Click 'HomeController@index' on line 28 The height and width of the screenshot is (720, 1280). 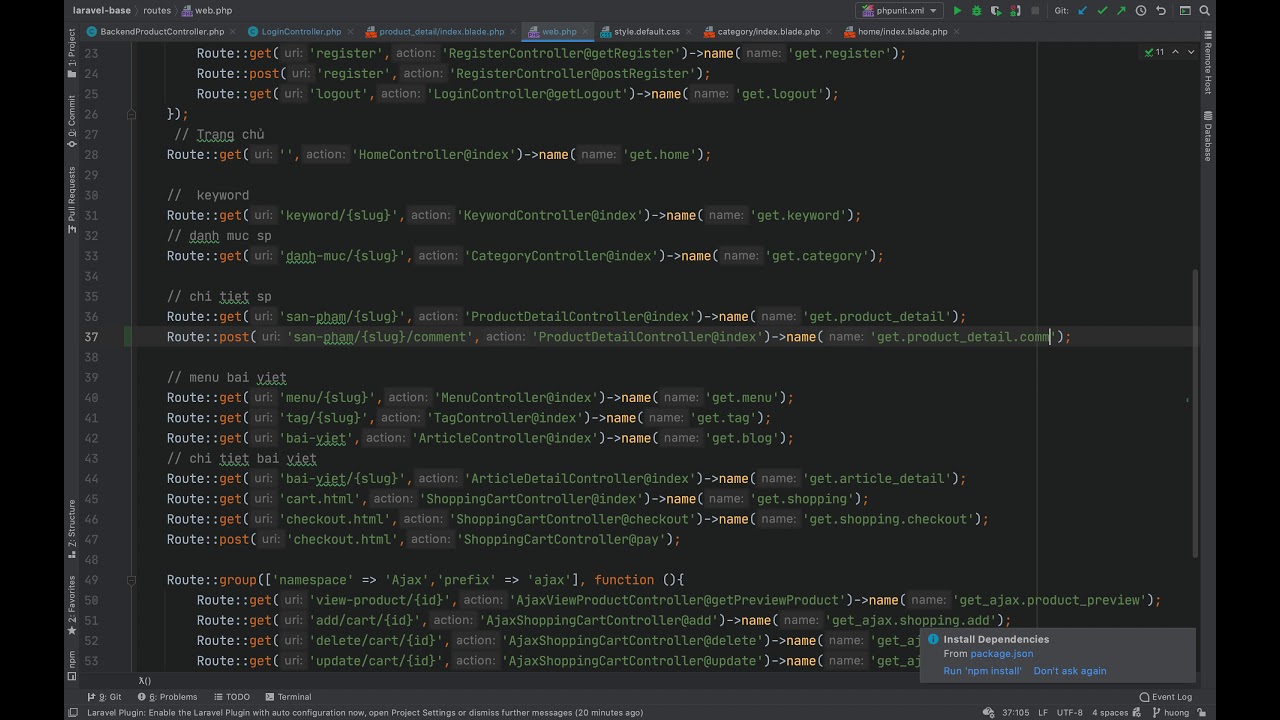coord(435,155)
